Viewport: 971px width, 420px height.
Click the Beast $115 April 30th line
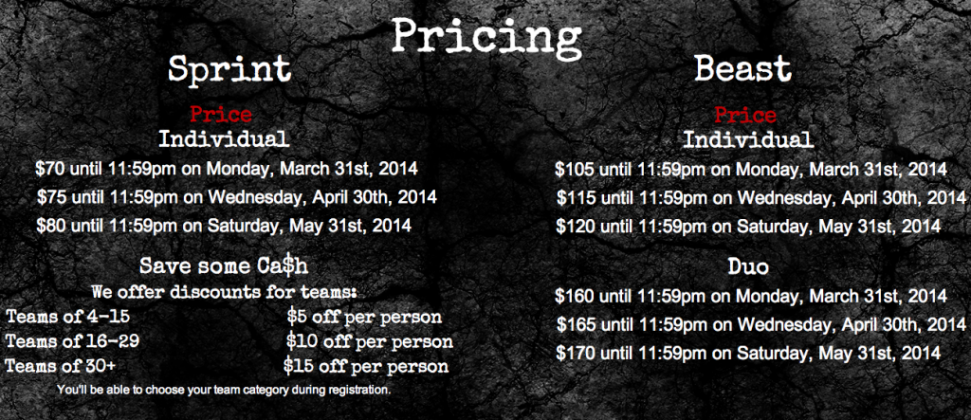tap(761, 198)
